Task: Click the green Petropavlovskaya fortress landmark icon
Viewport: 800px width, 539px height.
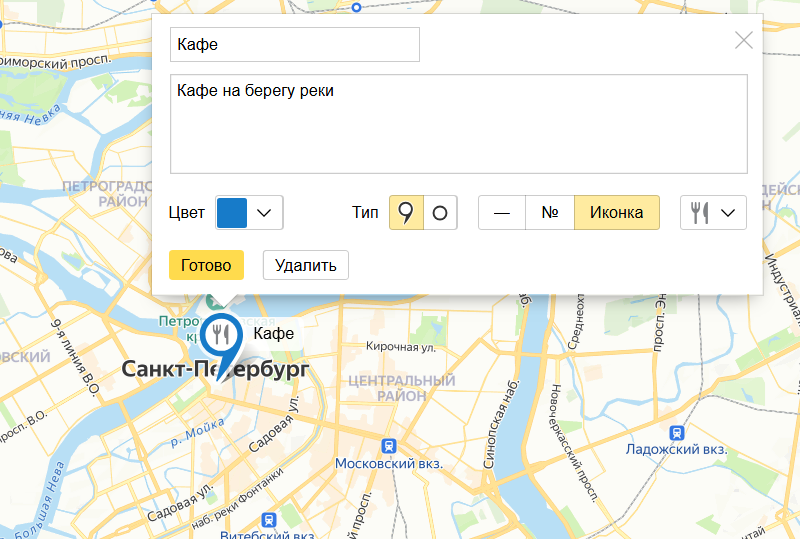Action: coord(213,301)
